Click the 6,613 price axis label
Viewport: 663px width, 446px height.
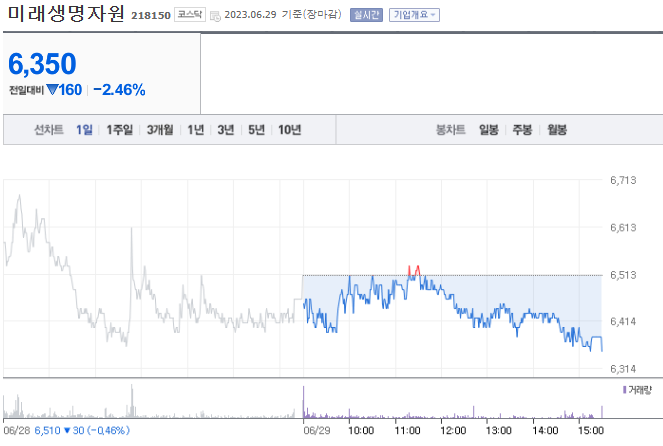623,228
